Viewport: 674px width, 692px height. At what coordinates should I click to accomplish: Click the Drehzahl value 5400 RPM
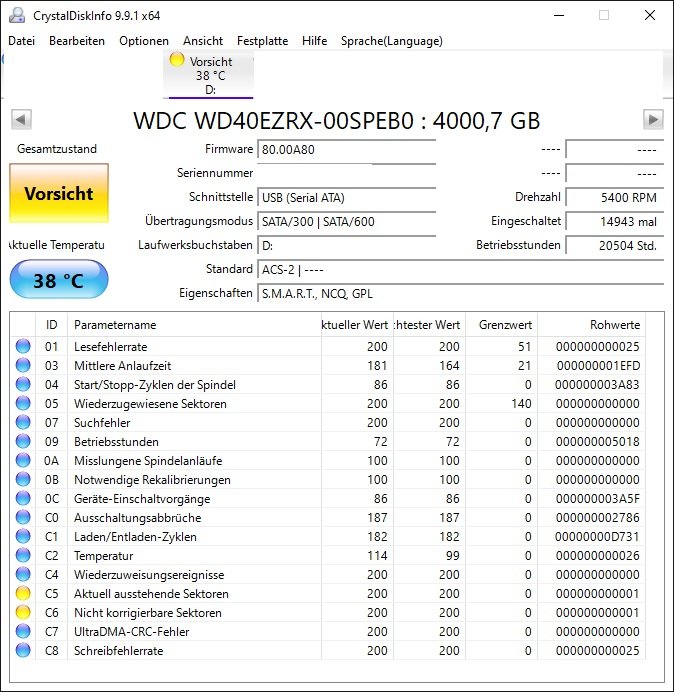pyautogui.click(x=614, y=197)
